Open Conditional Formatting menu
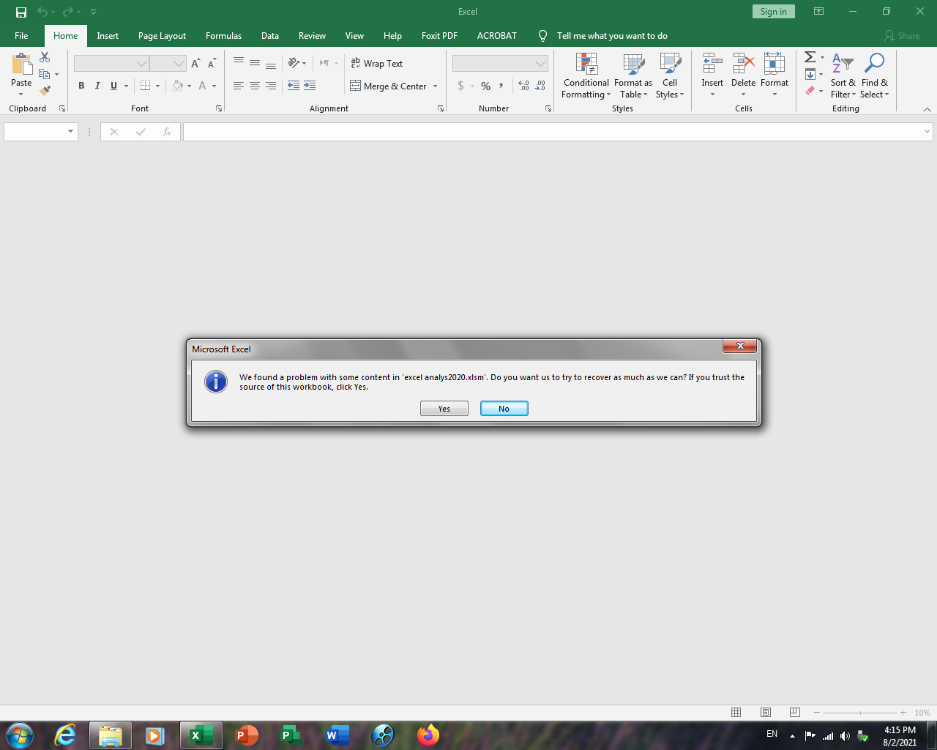 [586, 76]
